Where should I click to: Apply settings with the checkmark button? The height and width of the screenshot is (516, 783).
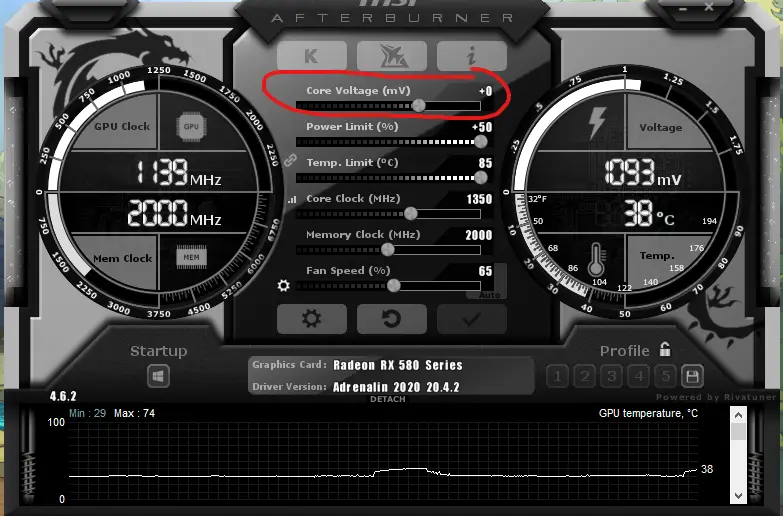coord(471,319)
